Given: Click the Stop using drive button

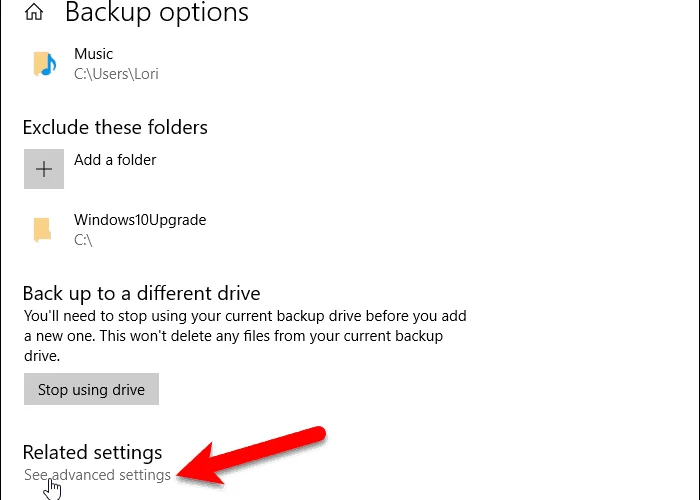Looking at the screenshot, I should pyautogui.click(x=92, y=389).
